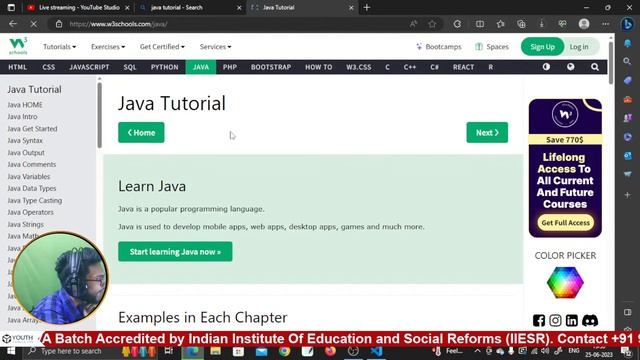Open the Spaces link
Image resolution: width=640 pixels, height=360 pixels.
point(492,47)
